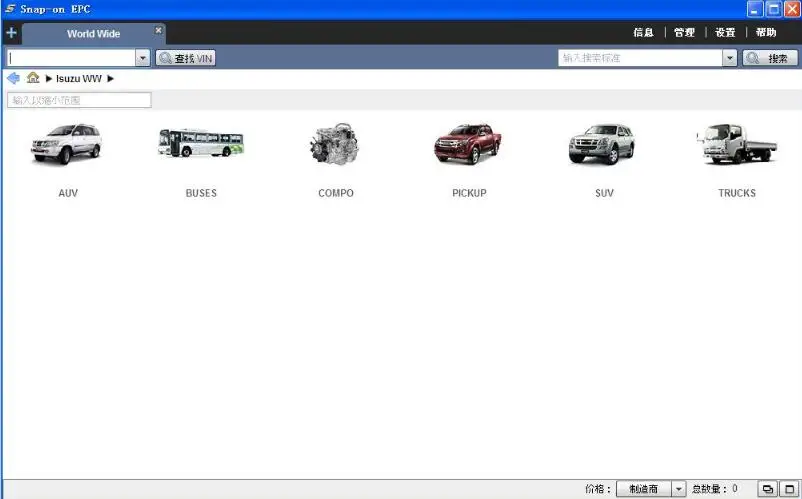Open the 设置 menu

click(x=725, y=33)
